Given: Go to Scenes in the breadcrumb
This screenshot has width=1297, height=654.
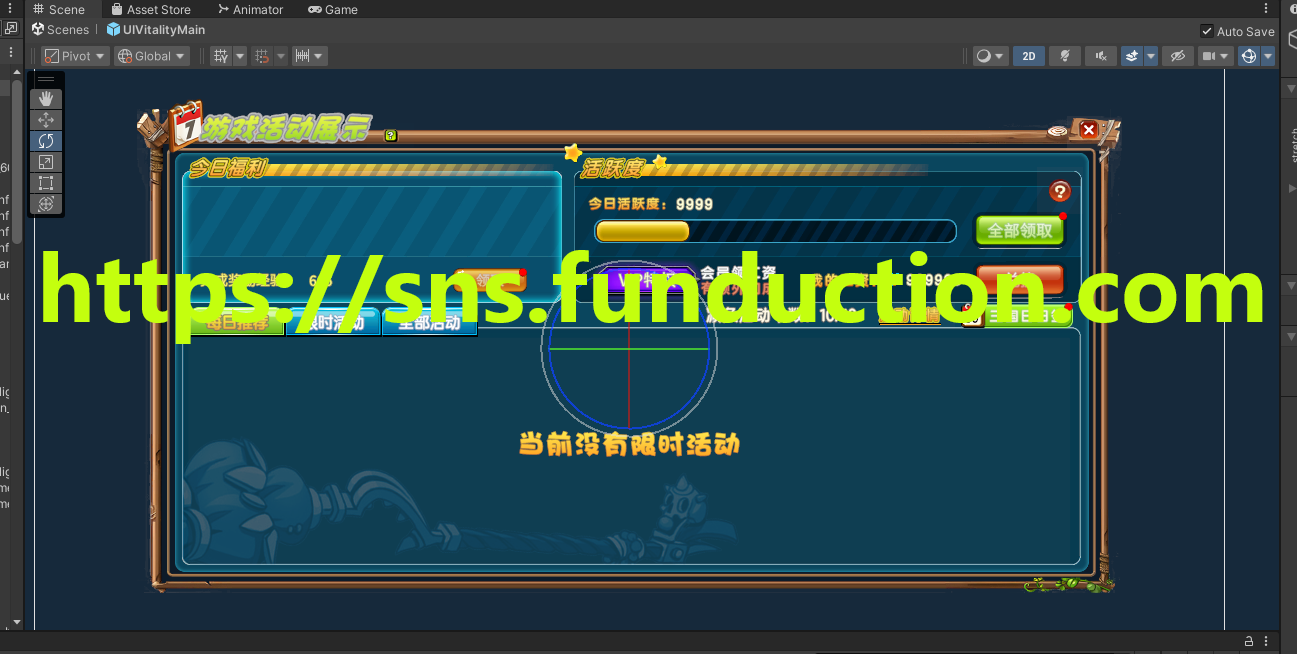Looking at the screenshot, I should [60, 30].
